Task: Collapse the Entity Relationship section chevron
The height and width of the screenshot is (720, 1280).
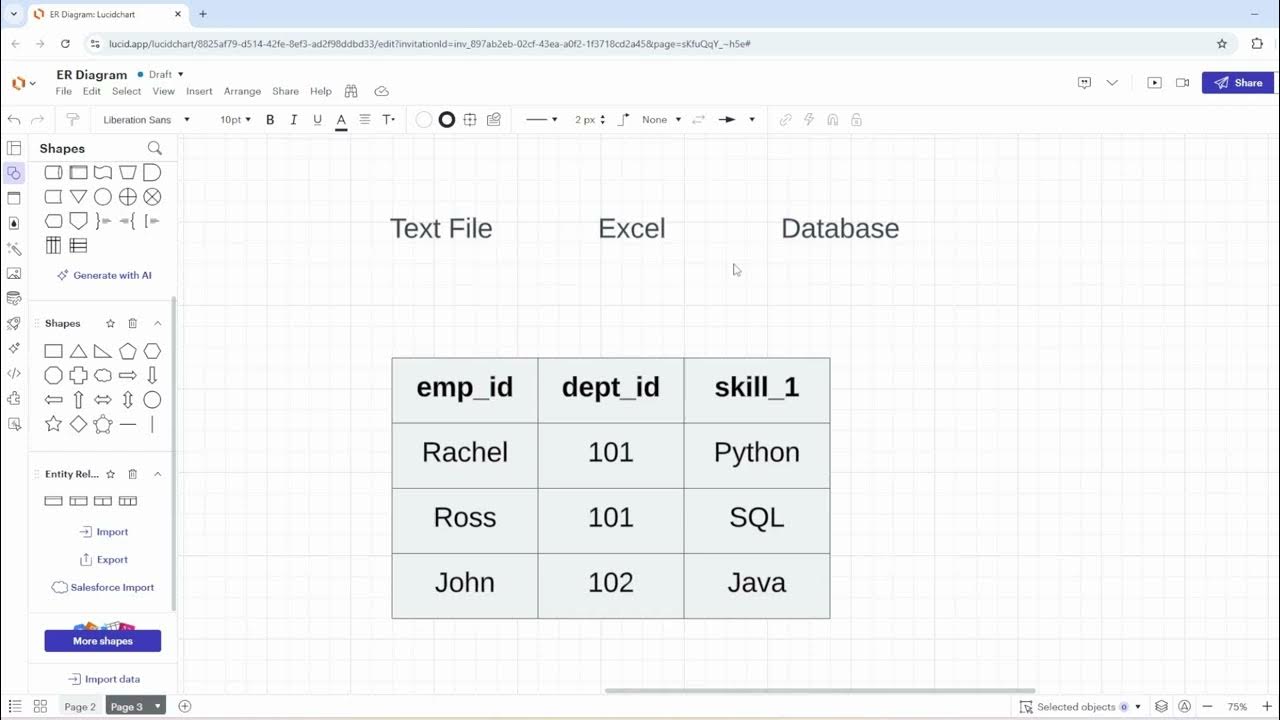Action: (x=157, y=474)
